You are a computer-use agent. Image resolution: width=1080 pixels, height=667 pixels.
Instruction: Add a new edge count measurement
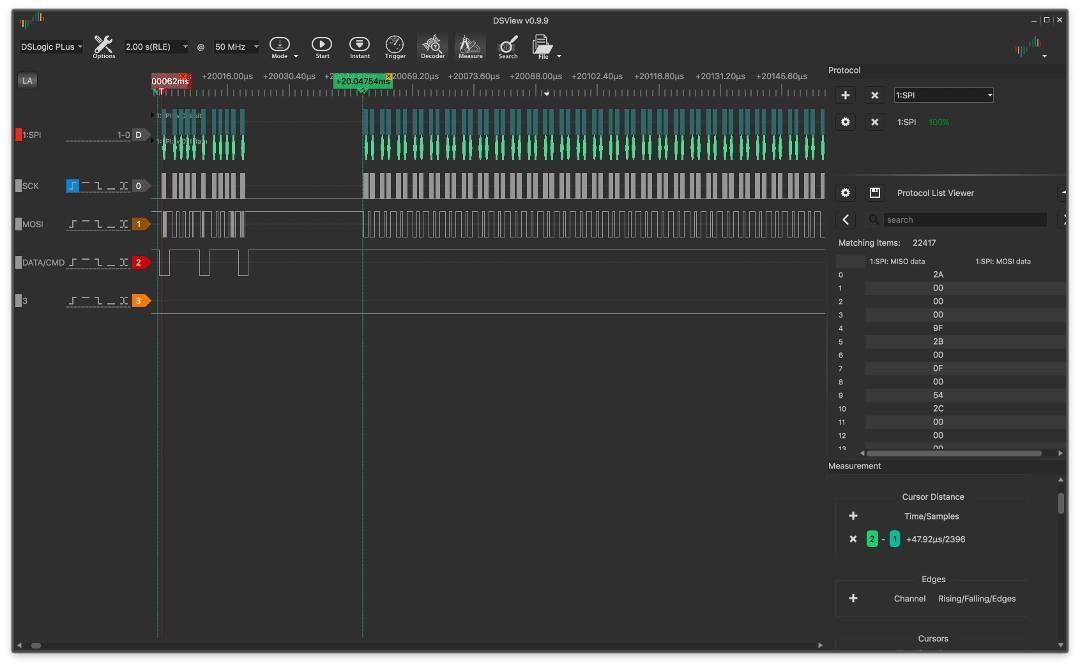pyautogui.click(x=853, y=598)
